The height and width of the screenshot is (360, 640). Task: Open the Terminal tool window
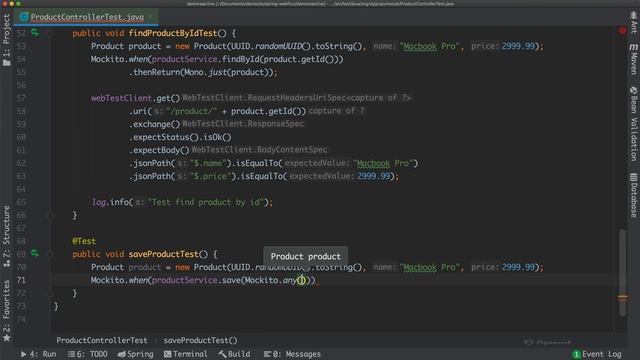[186, 354]
